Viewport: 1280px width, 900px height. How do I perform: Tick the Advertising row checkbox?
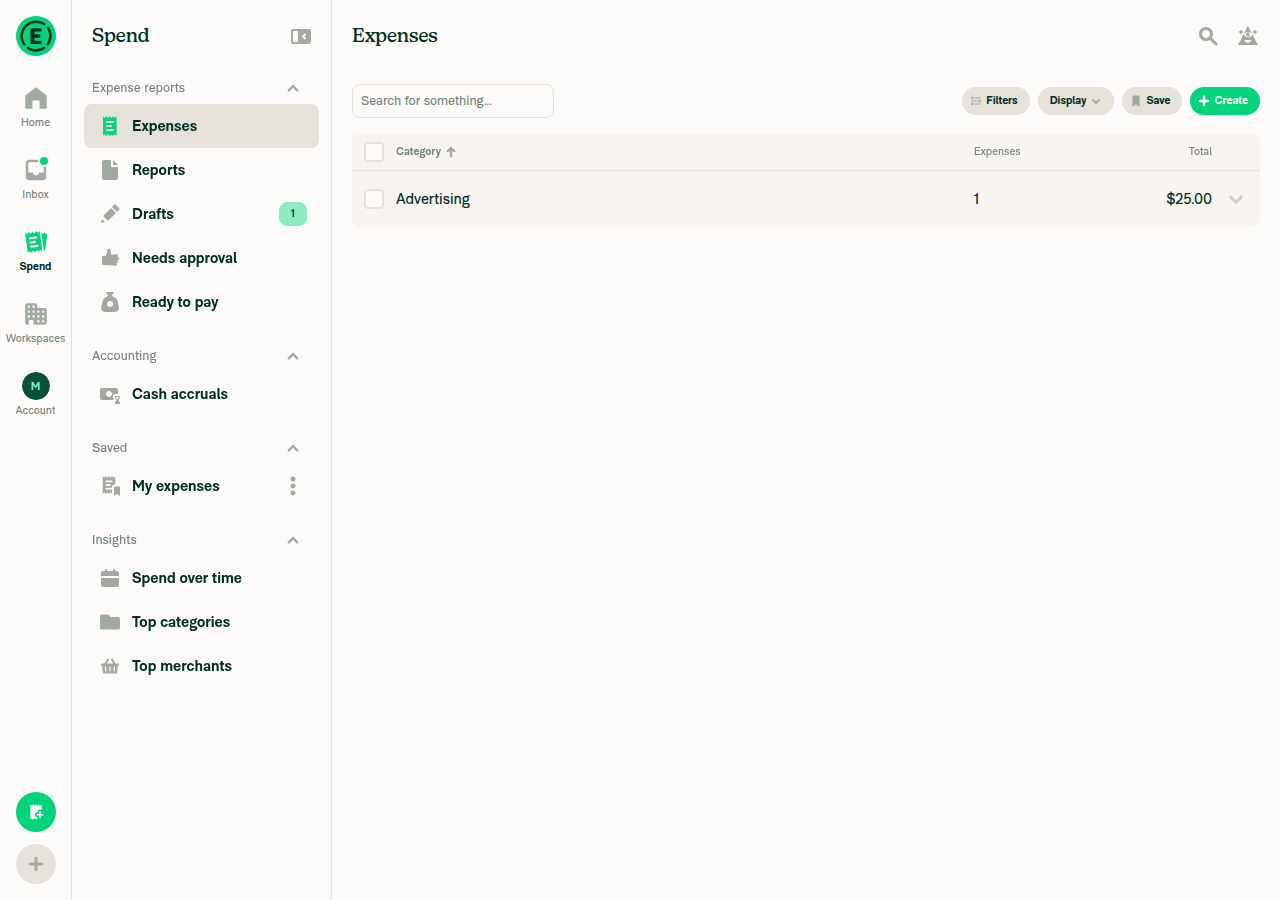(x=374, y=199)
